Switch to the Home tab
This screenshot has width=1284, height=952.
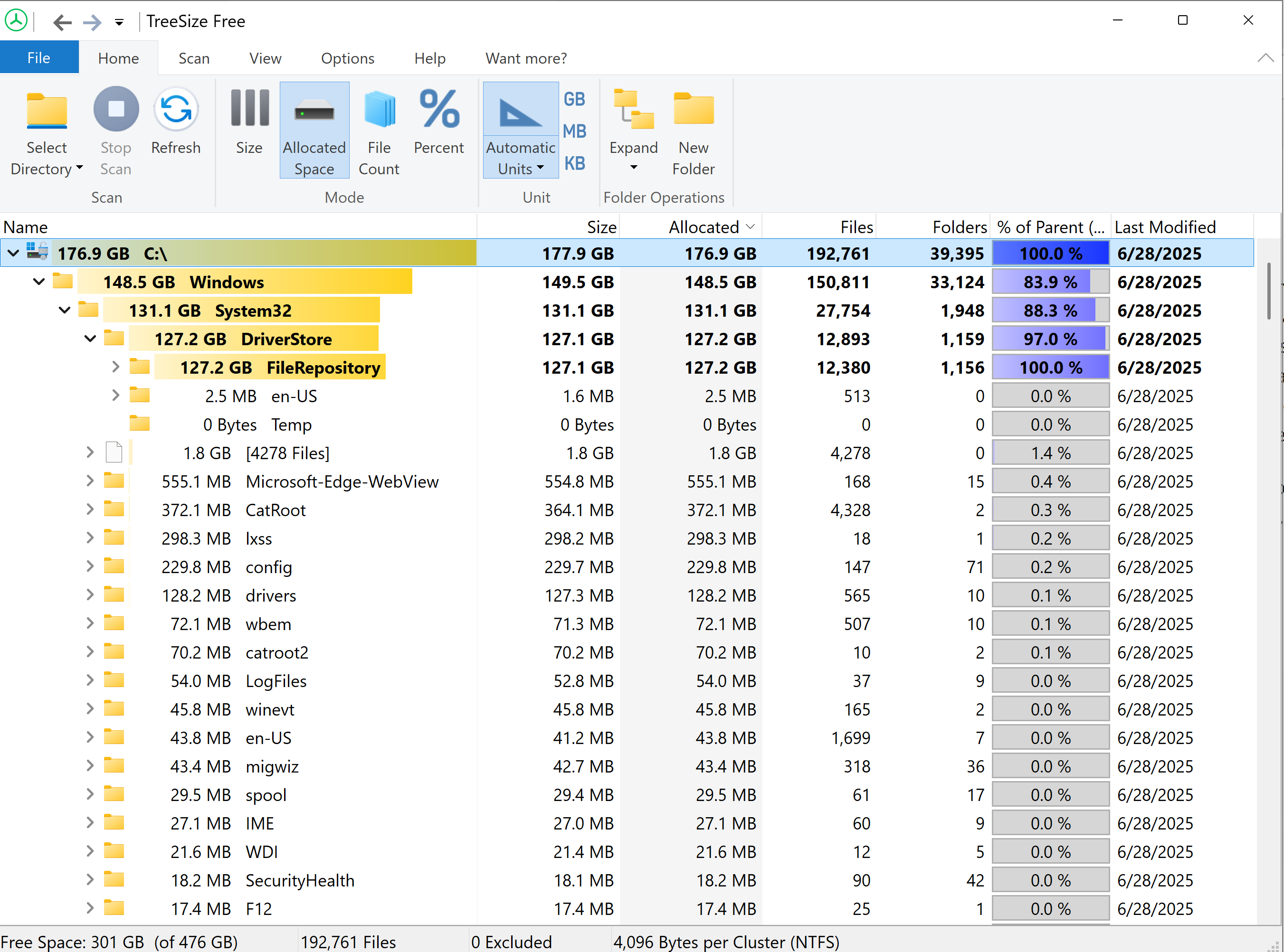(118, 57)
